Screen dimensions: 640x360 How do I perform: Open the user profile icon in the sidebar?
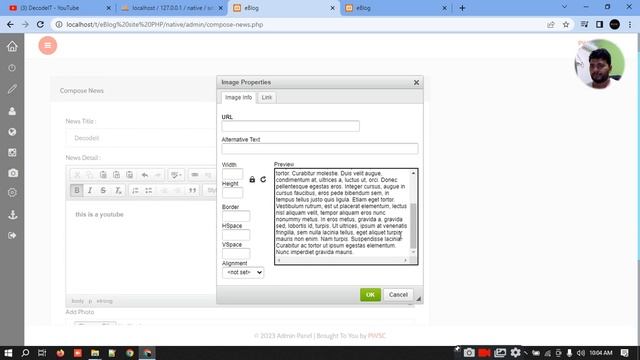pos(12,111)
